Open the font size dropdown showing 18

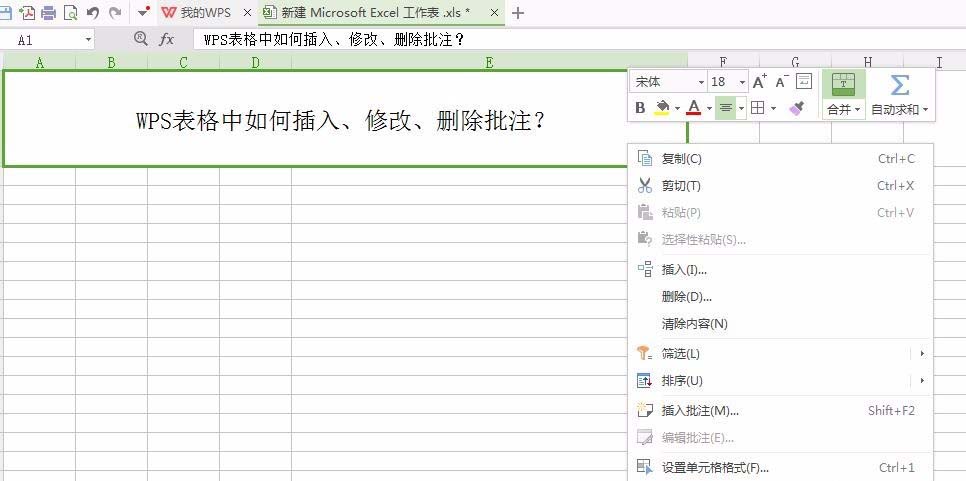[728, 81]
